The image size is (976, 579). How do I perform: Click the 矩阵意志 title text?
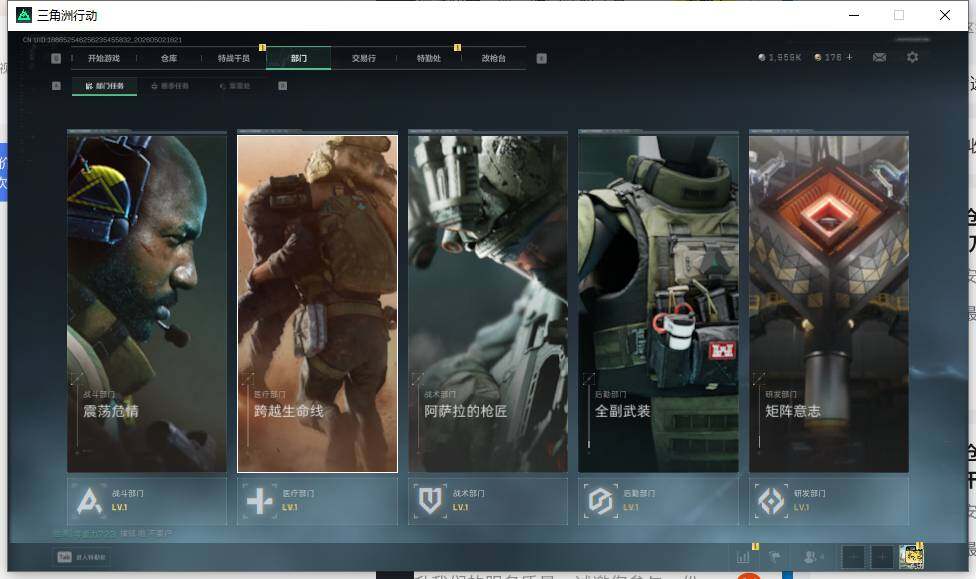[793, 411]
